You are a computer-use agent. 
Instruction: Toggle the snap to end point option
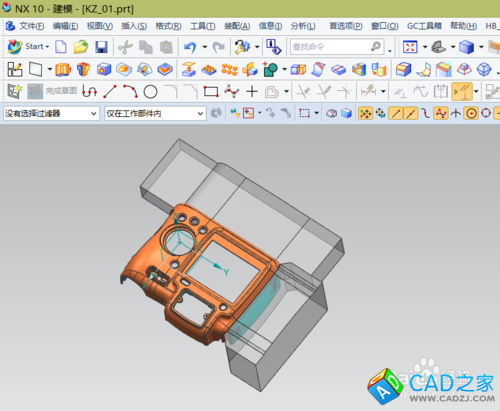(396, 114)
